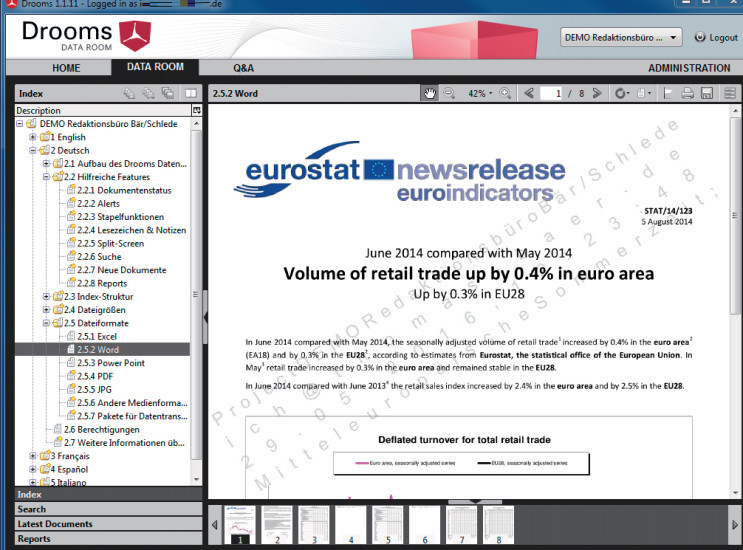Expand the 2.4 Dateigrößen folder
Screen dimensions: 743x550
(x=46, y=310)
